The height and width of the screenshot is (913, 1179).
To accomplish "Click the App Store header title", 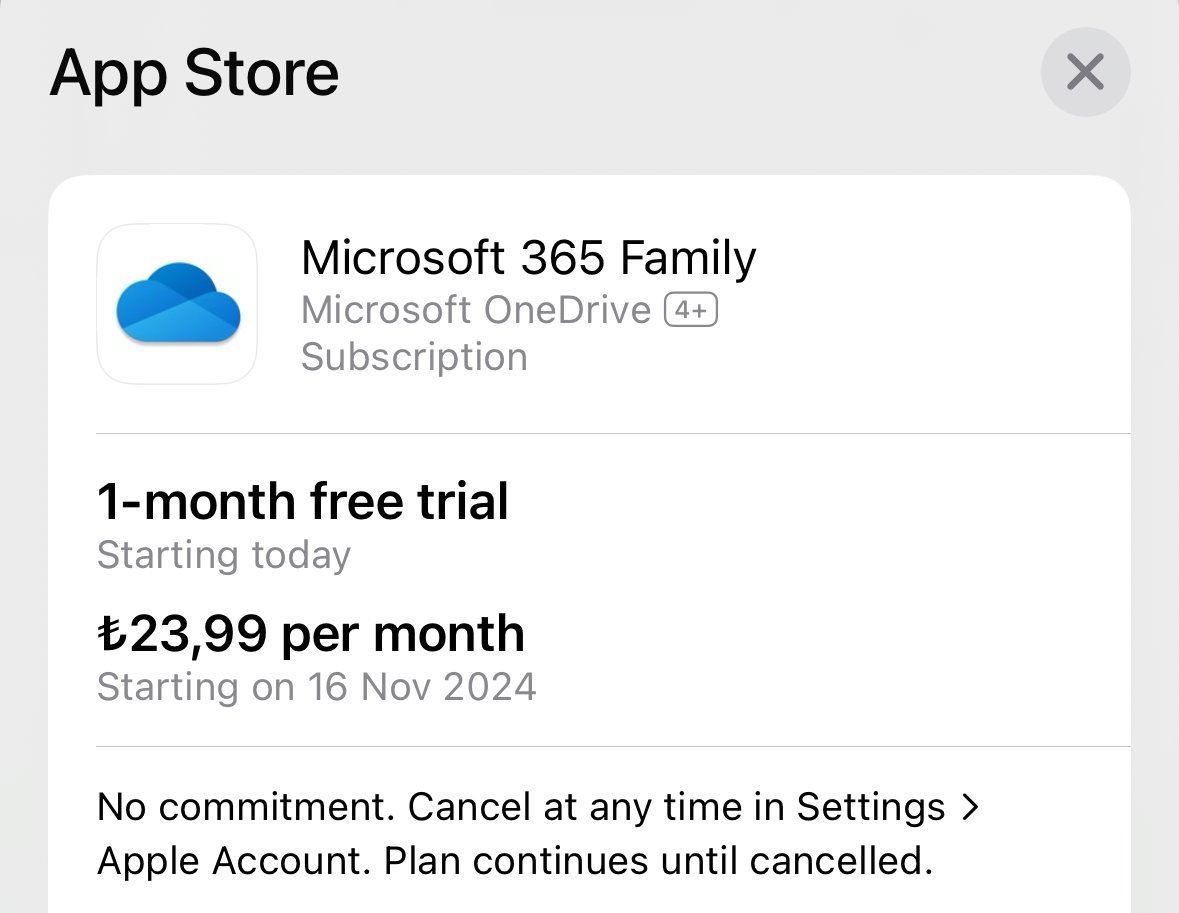I will [195, 73].
